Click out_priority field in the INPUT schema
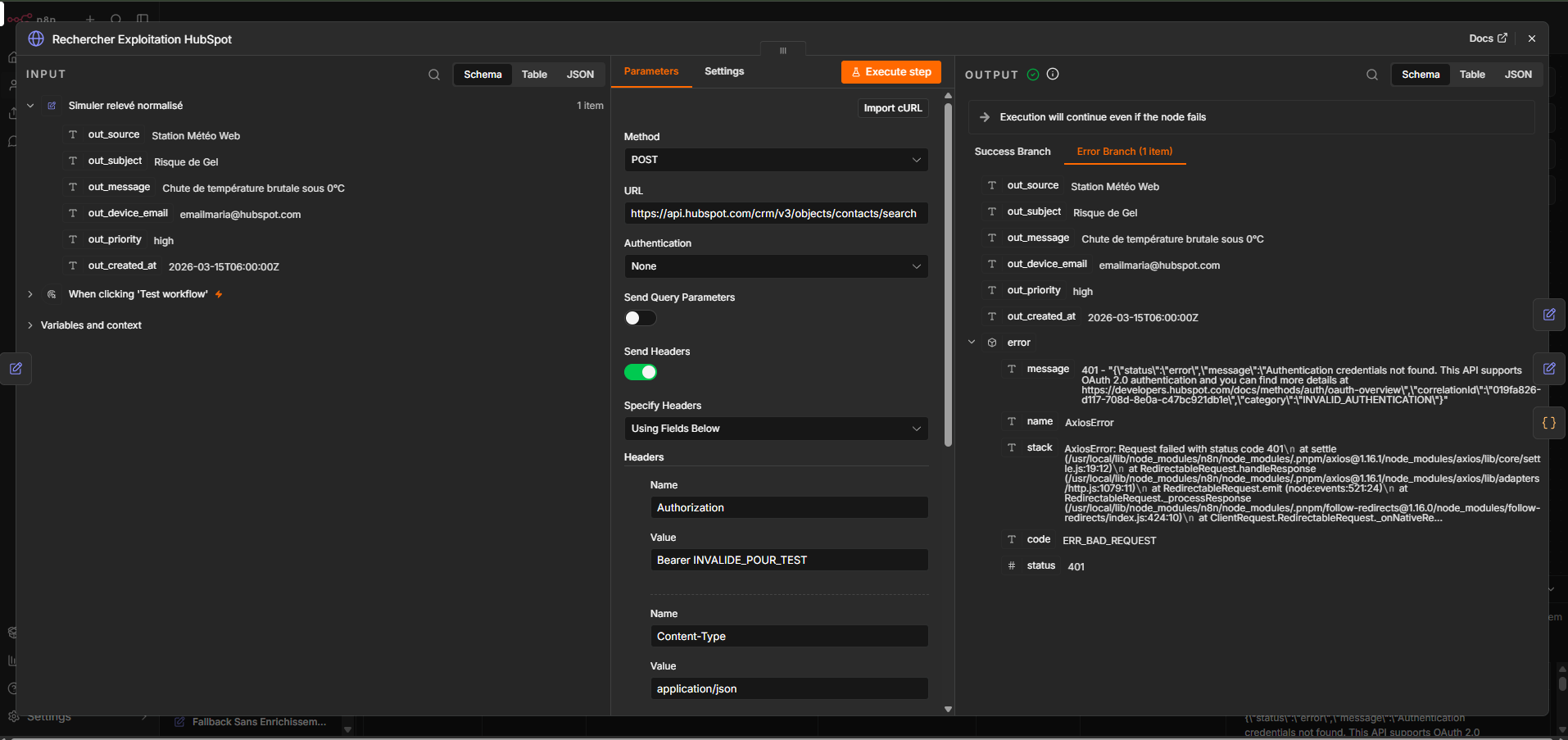1568x740 pixels. click(x=115, y=239)
